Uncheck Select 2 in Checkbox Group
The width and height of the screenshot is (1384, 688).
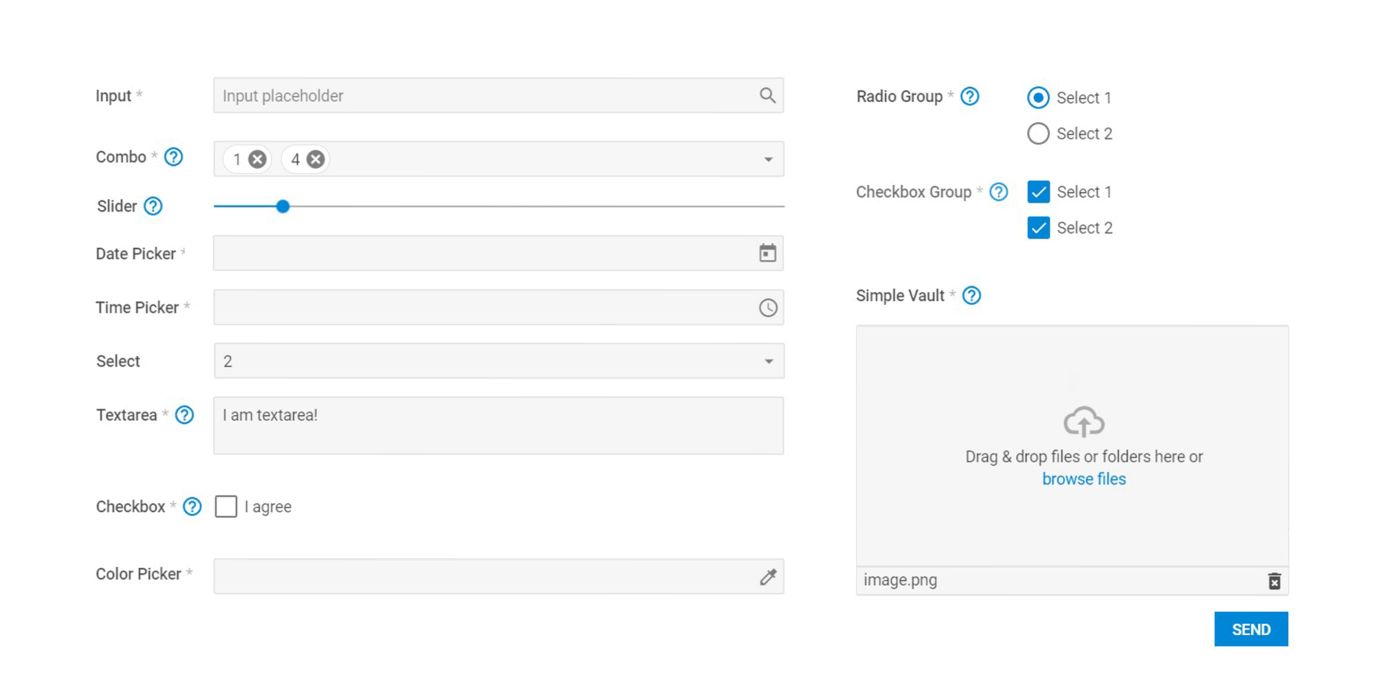[1038, 228]
